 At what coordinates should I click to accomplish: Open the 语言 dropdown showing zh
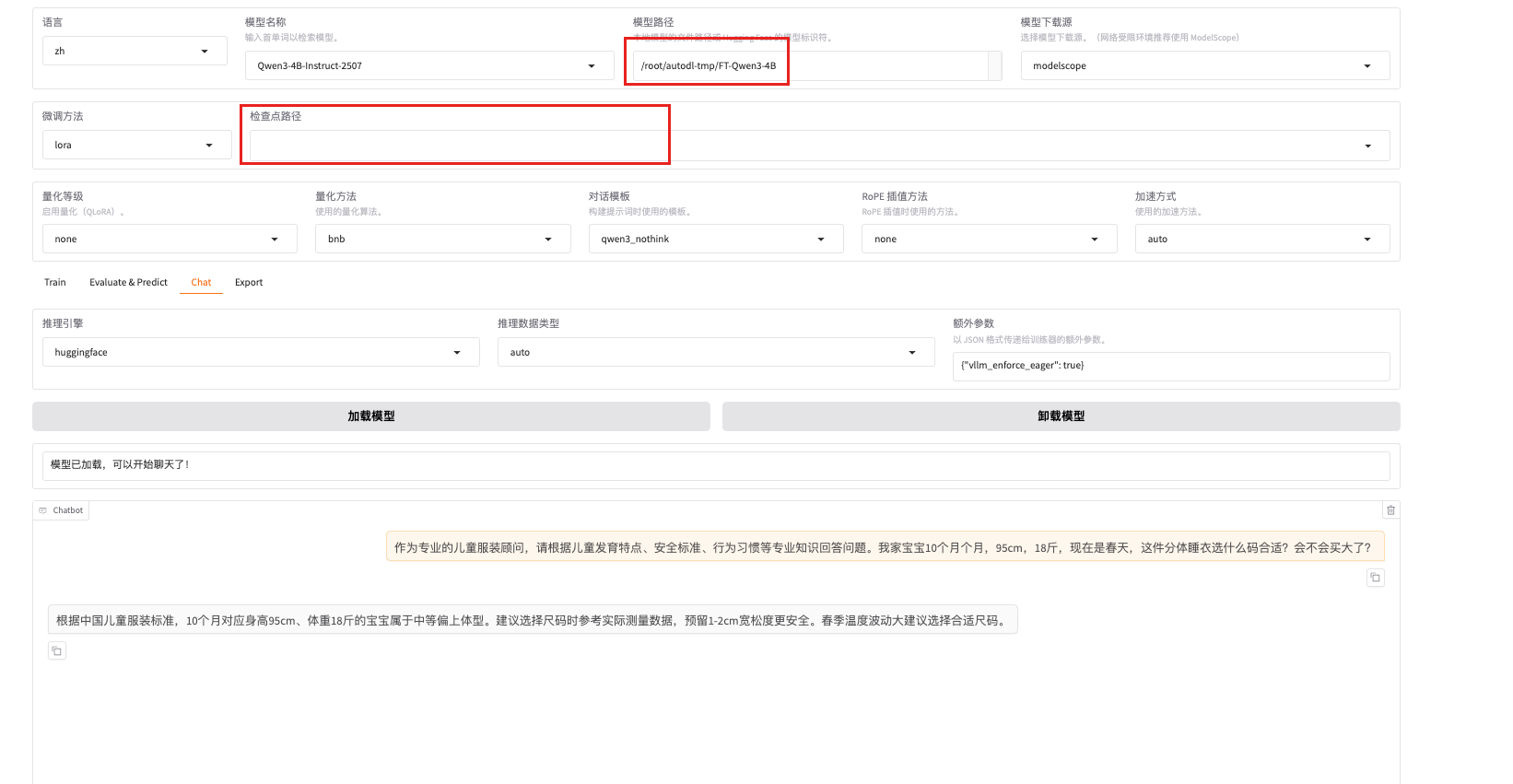135,51
